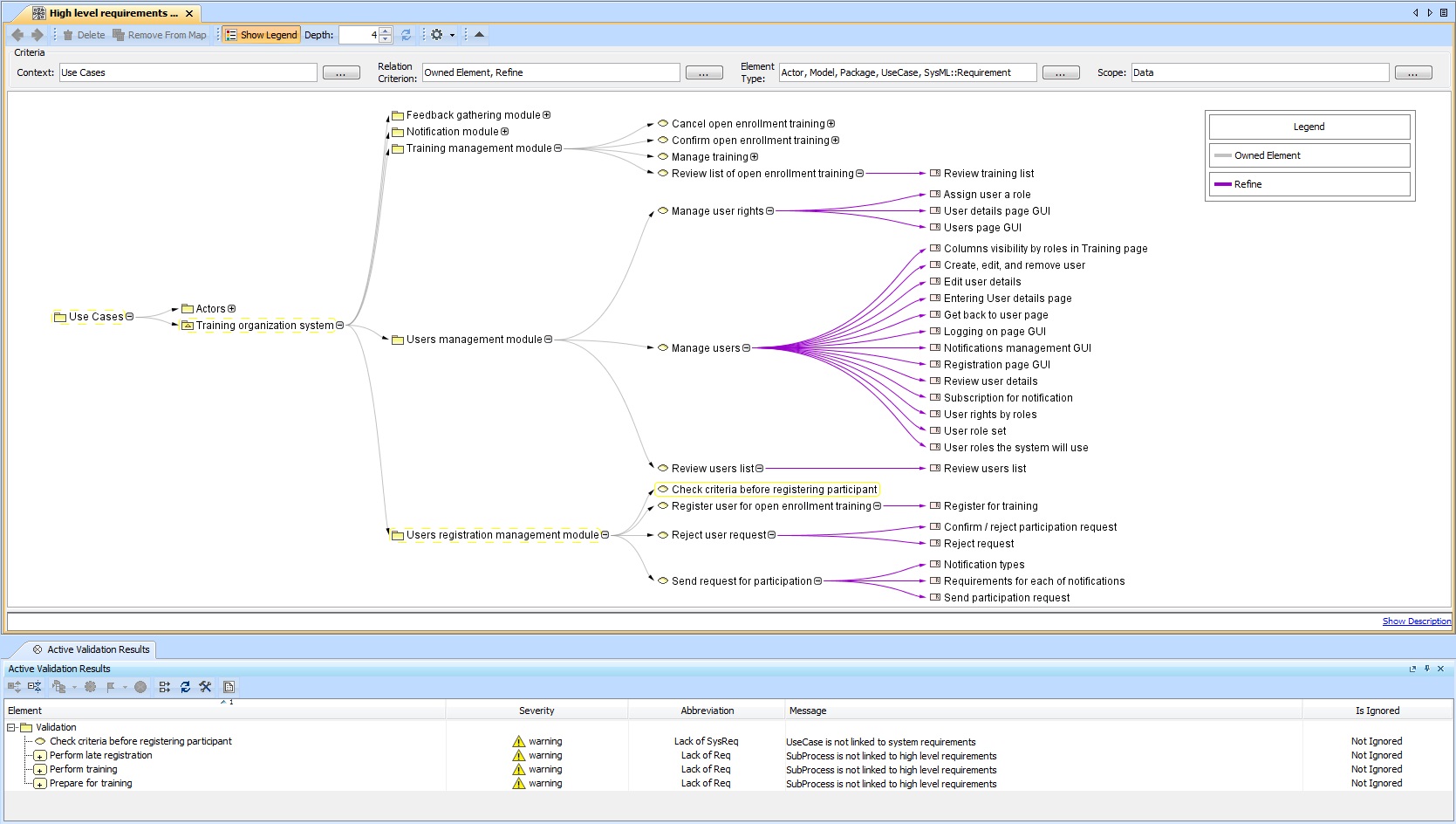Generate validation results report document
Screen dimensions: 1456x824
coord(228,688)
